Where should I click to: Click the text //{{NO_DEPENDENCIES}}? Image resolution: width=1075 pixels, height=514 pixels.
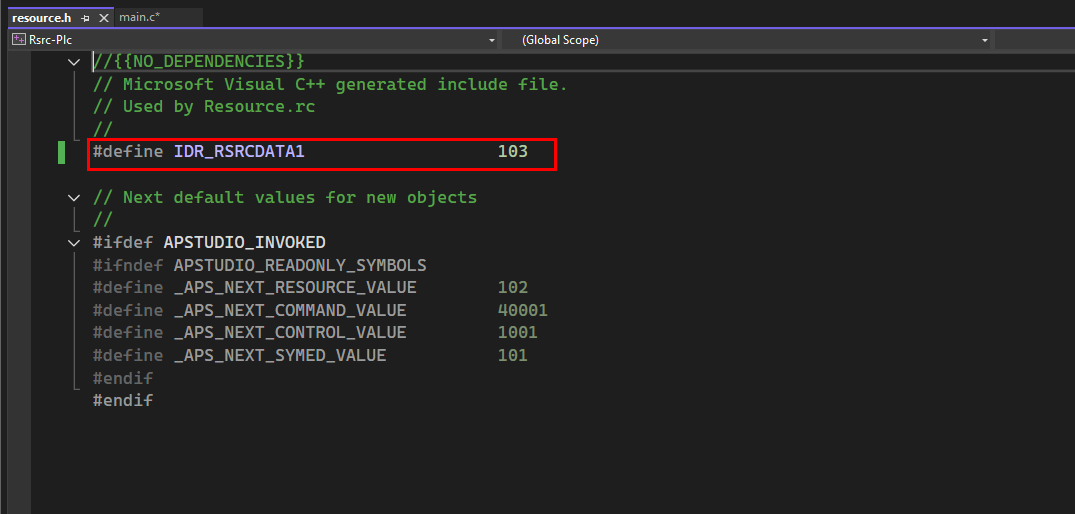point(198,62)
